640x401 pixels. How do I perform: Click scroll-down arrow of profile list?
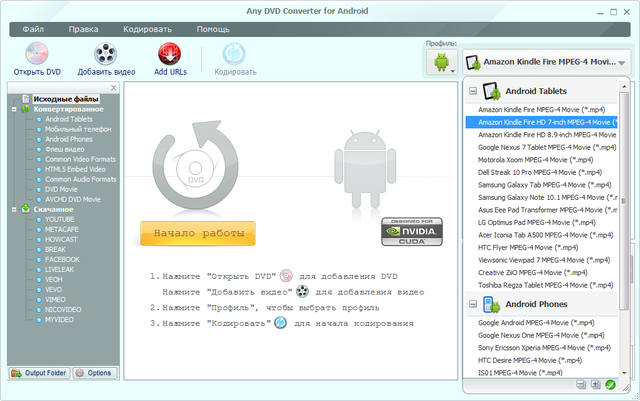624,373
